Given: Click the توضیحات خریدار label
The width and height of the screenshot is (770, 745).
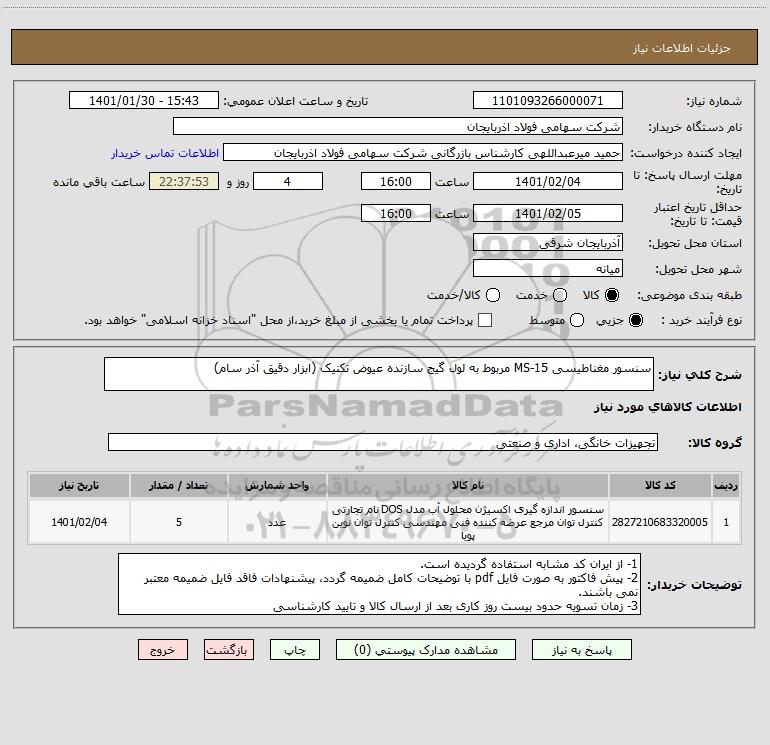Looking at the screenshot, I should coord(694,585).
